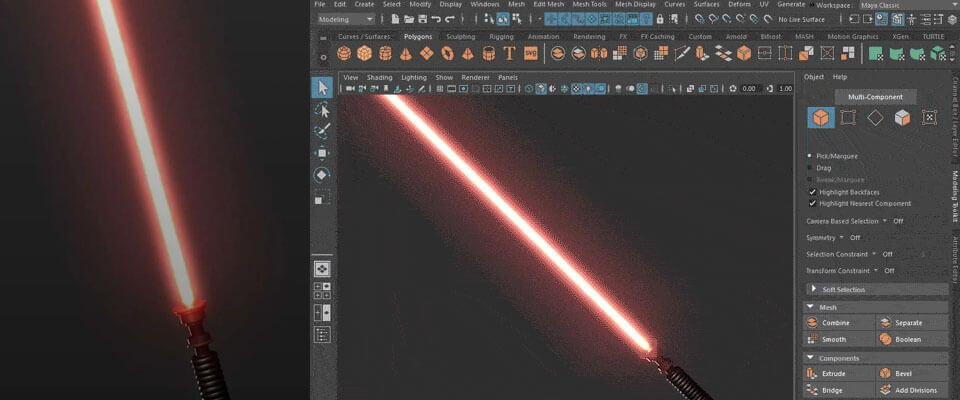Create a polygon cube from the shelf
Screen dimensions: 960x400
[x=365, y=53]
